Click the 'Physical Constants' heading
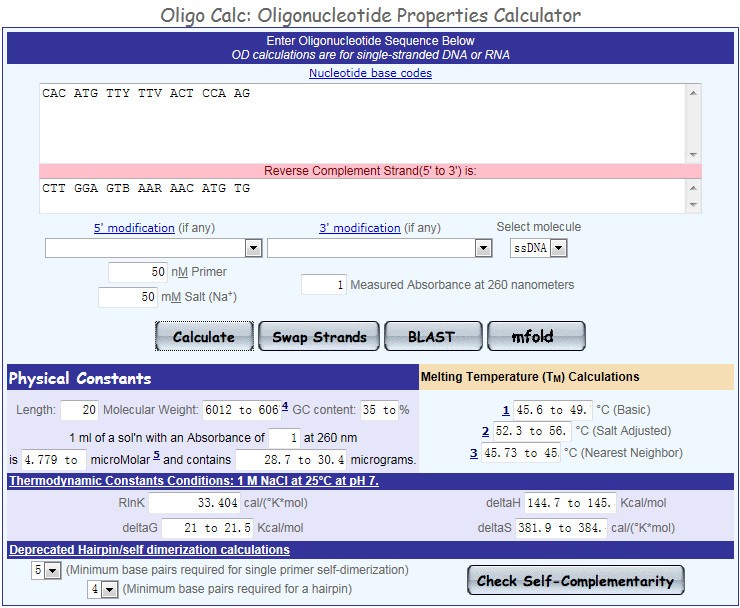Image resolution: width=740 pixels, height=608 pixels. (x=80, y=379)
